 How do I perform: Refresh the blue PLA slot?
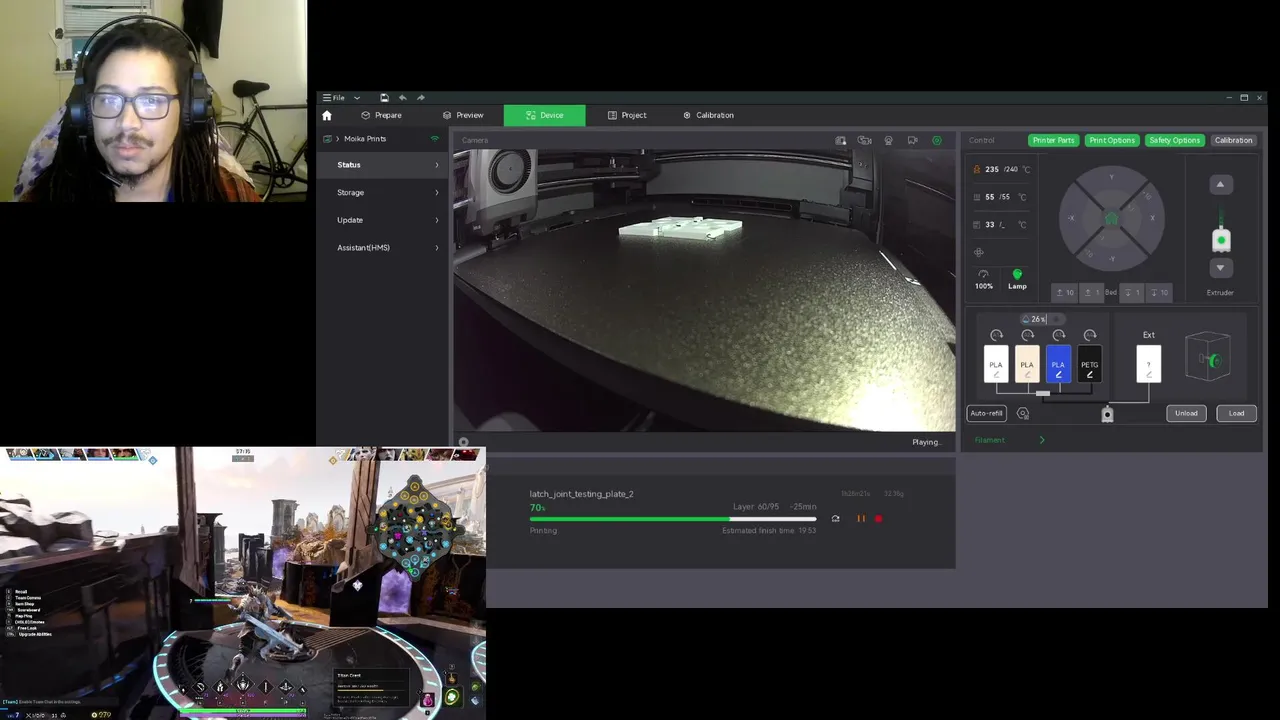(1058, 335)
